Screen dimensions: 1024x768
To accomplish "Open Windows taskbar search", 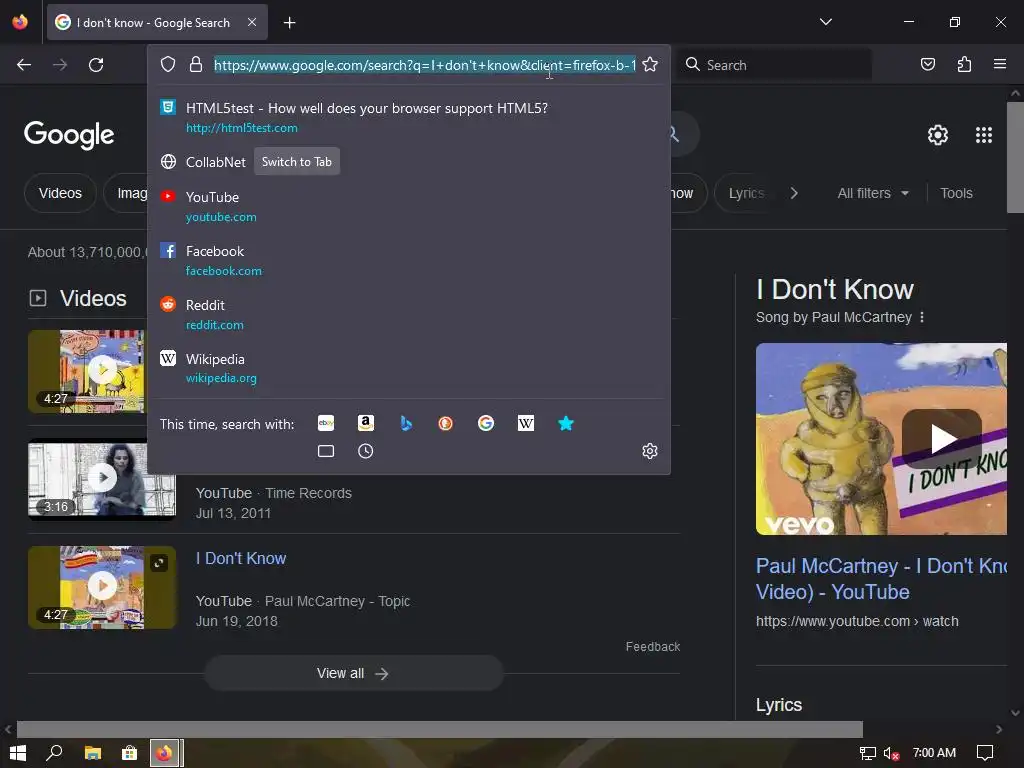I will (54, 753).
